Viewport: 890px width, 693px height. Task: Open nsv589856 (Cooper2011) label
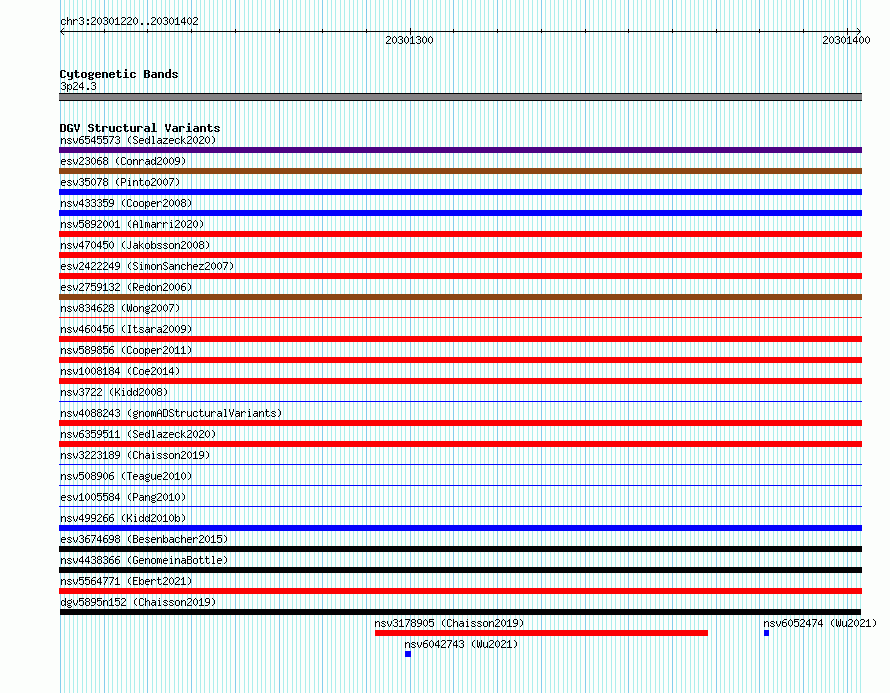click(x=126, y=350)
